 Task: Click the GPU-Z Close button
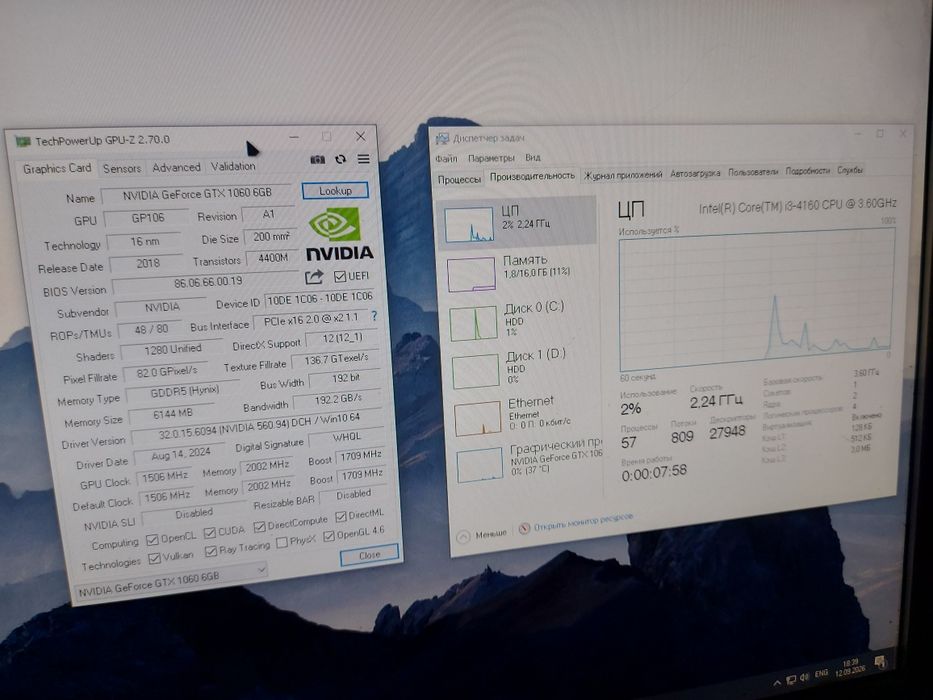(369, 555)
